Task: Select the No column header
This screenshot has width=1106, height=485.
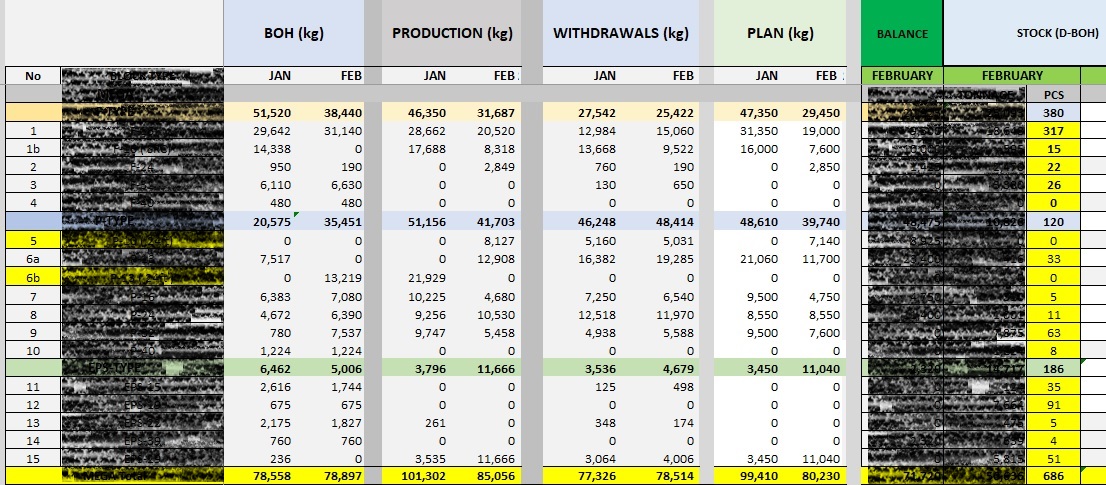Action: click(x=33, y=76)
